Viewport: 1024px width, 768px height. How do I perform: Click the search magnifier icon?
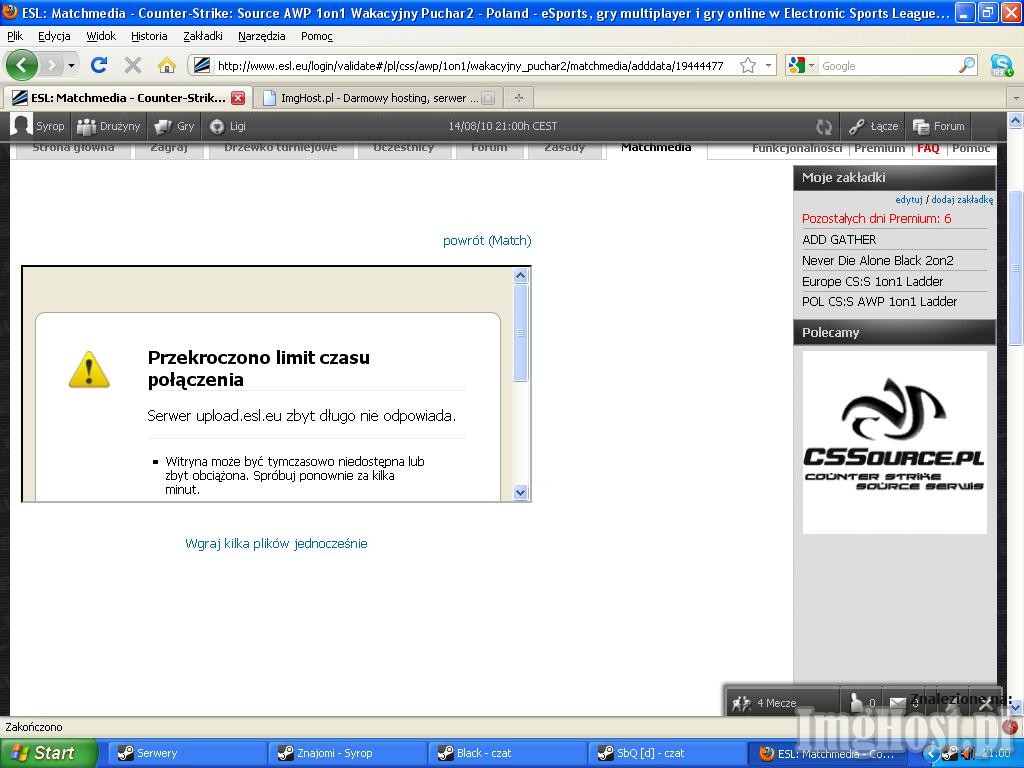pyautogui.click(x=967, y=65)
